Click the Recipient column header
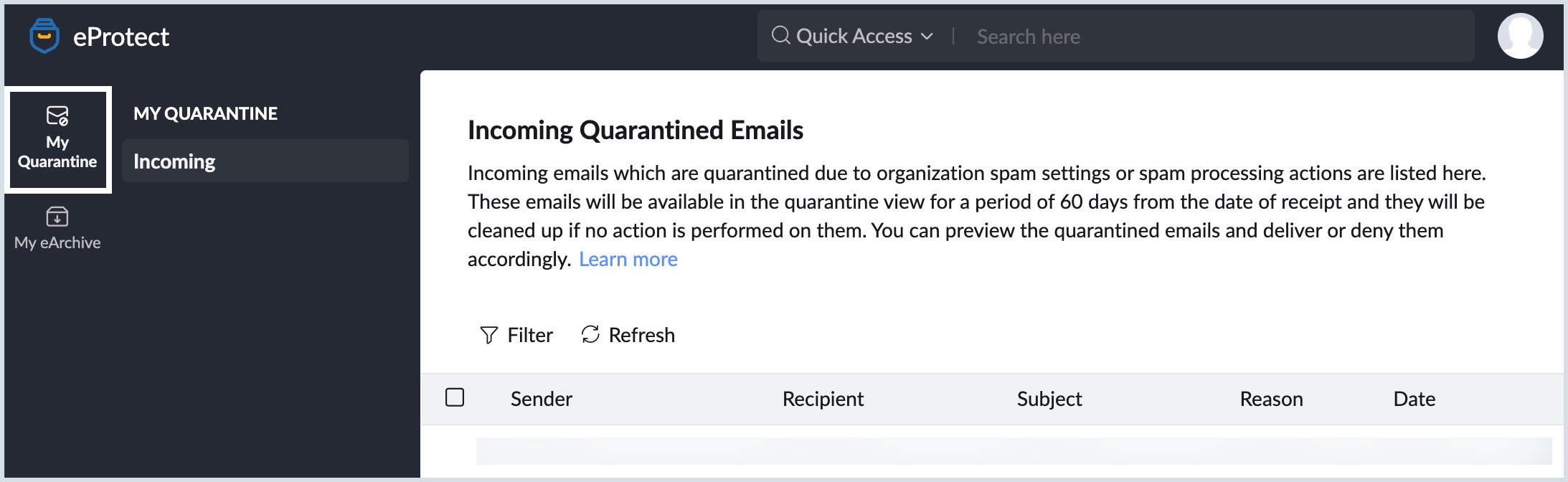This screenshot has height=482, width=1568. coord(823,399)
